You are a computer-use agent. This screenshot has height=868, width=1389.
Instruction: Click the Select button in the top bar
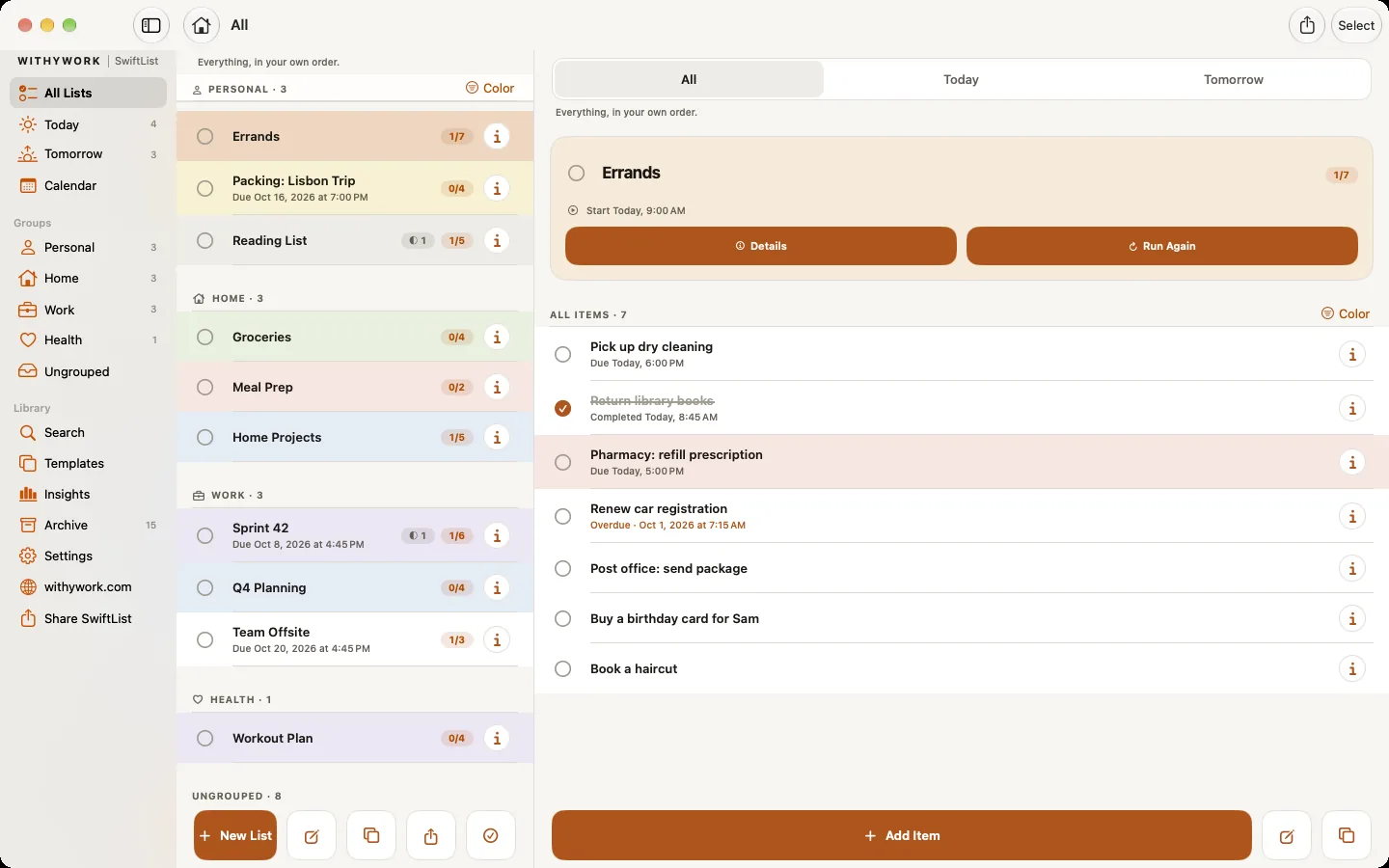coord(1356,25)
